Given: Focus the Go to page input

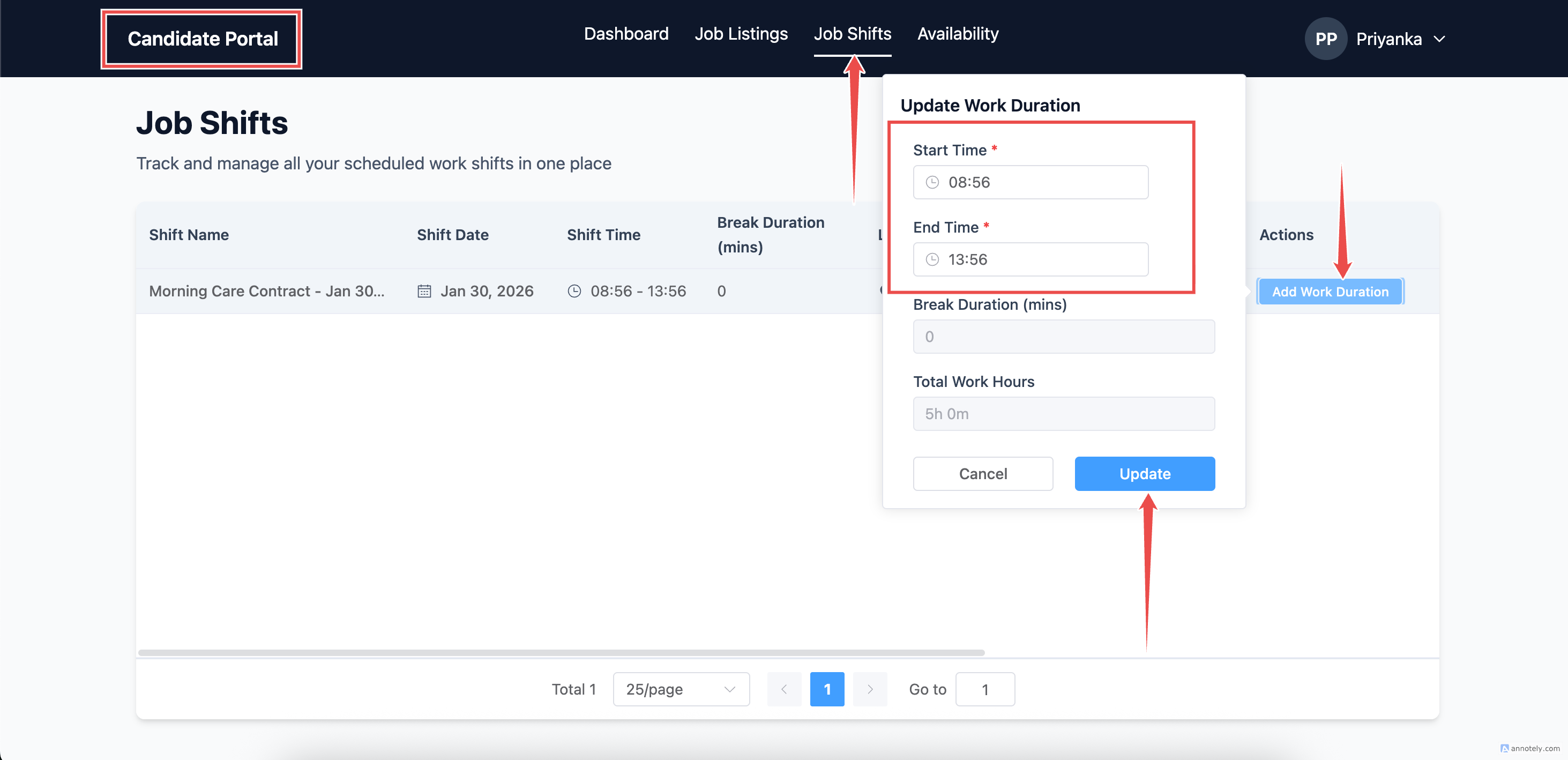Looking at the screenshot, I should 984,689.
